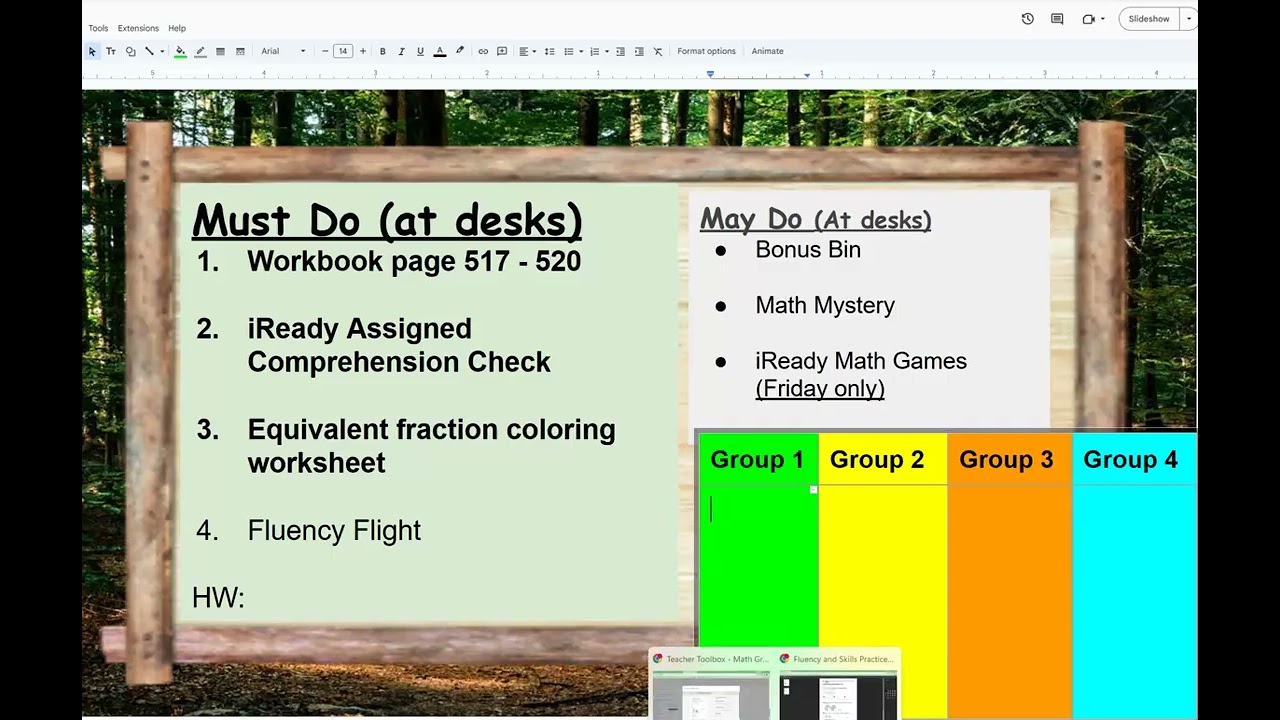Click the Equivalent fraction coloring worksheet item
The width and height of the screenshot is (1280, 720).
pos(431,446)
